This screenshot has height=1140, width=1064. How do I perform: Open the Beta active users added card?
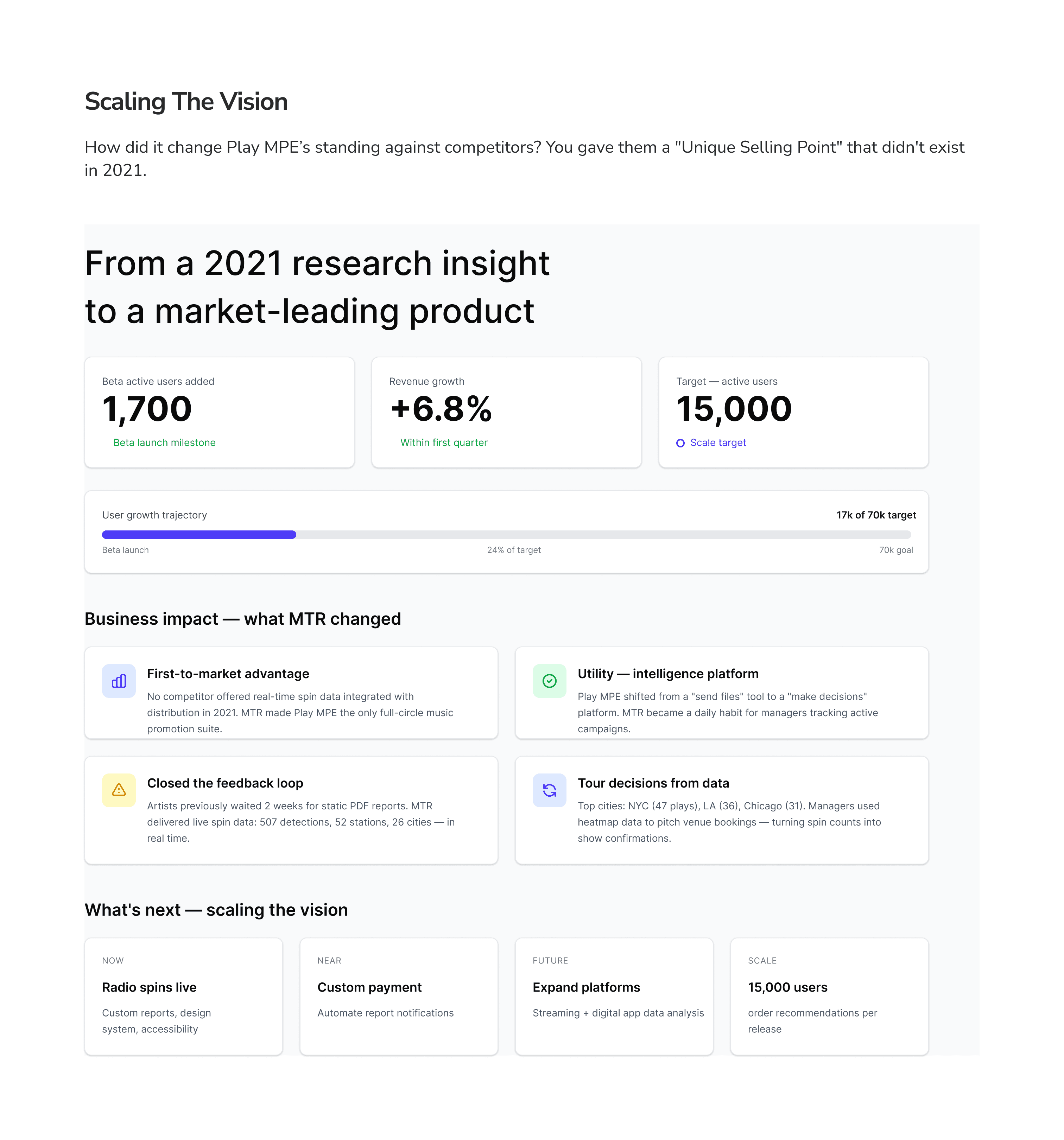219,412
